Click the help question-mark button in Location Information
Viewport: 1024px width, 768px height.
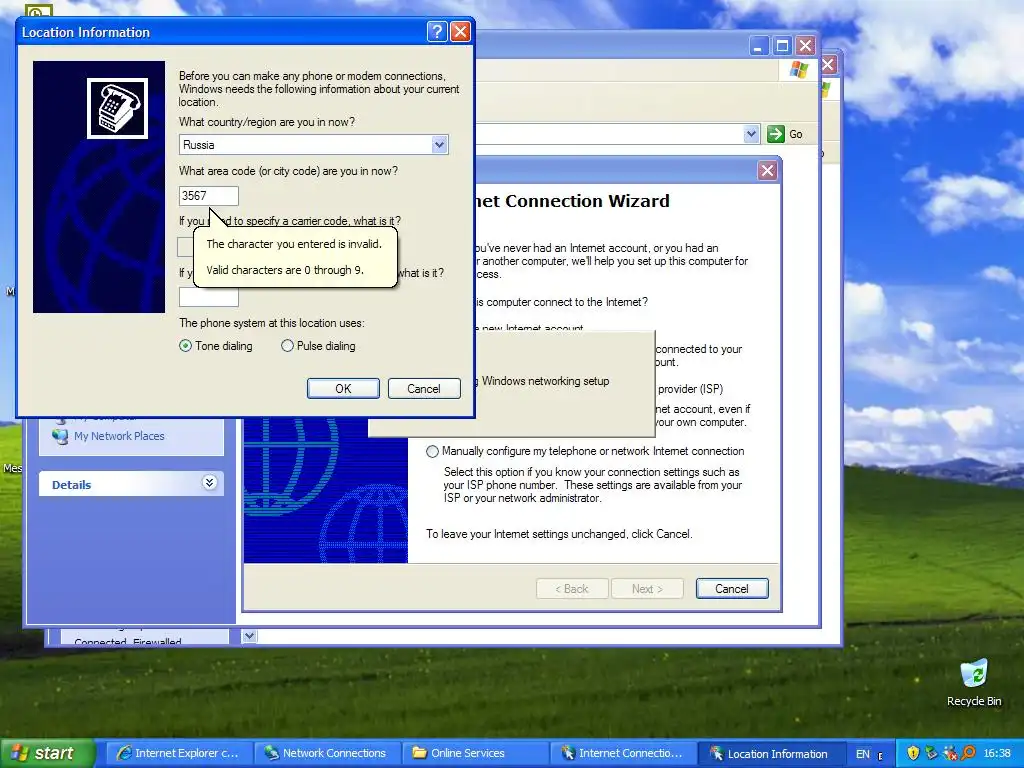pyautogui.click(x=437, y=31)
